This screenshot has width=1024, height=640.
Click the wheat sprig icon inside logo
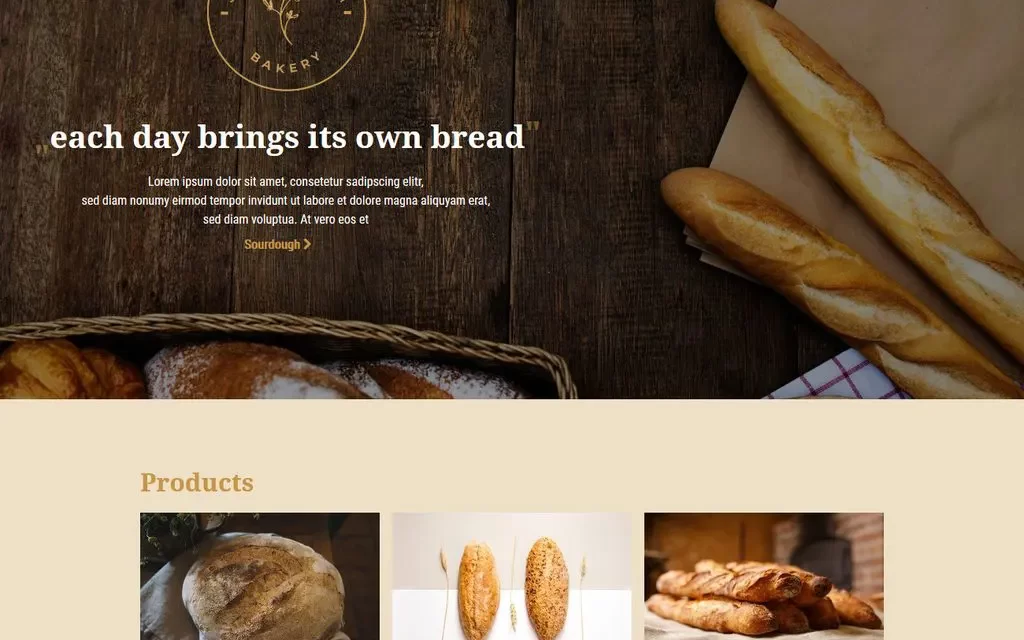[283, 20]
